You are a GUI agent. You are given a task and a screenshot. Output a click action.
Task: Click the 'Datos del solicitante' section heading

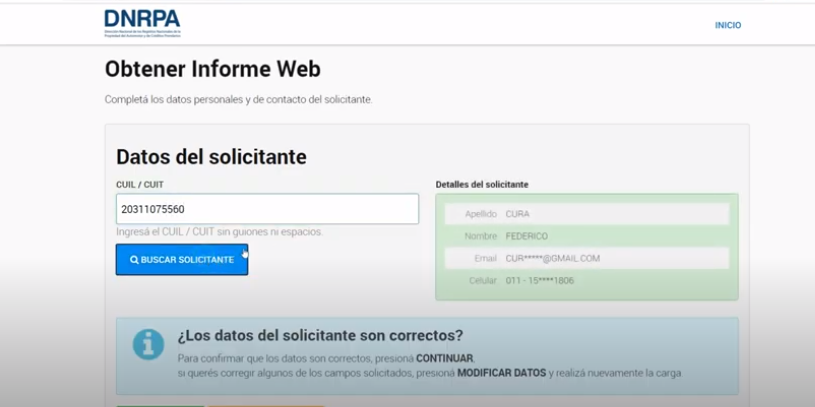click(x=211, y=157)
